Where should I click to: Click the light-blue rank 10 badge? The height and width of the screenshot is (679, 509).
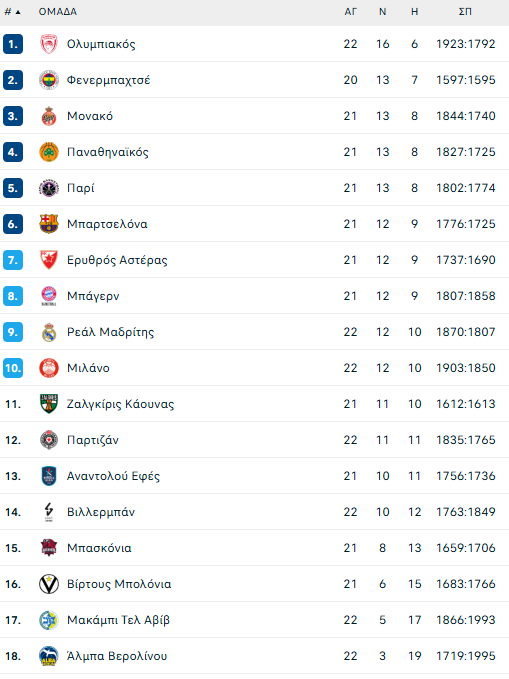[x=13, y=368]
